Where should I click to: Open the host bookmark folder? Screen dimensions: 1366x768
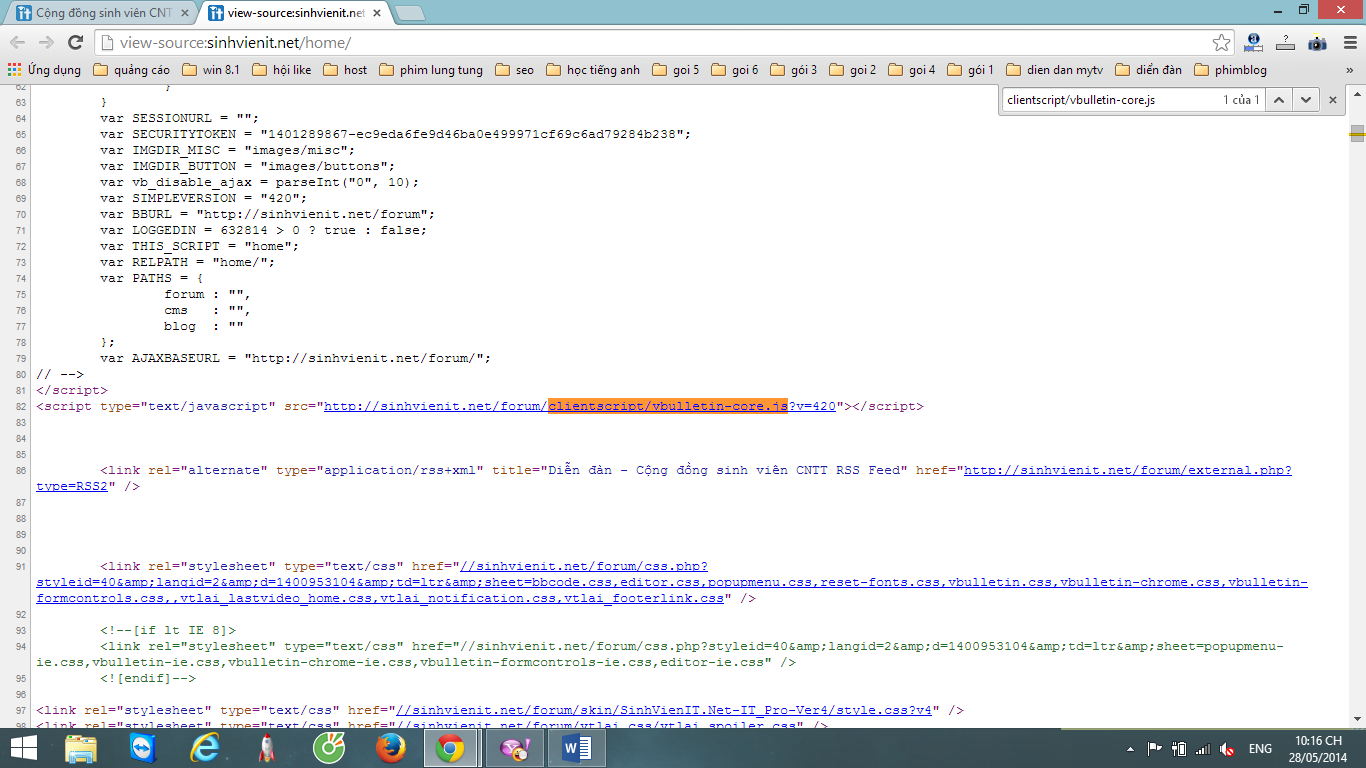(345, 70)
